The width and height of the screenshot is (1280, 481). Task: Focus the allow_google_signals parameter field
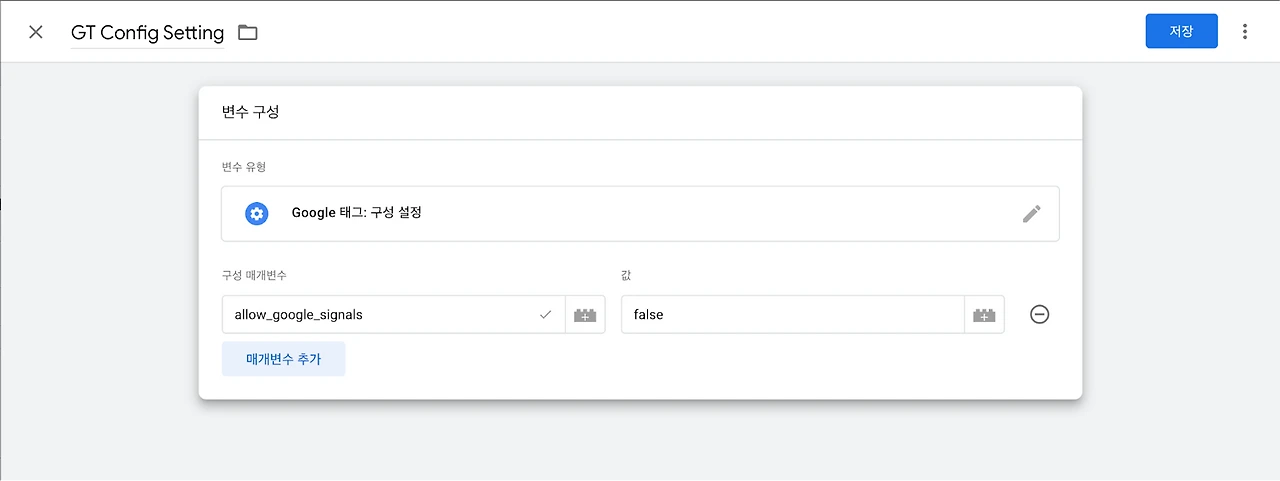pos(393,314)
